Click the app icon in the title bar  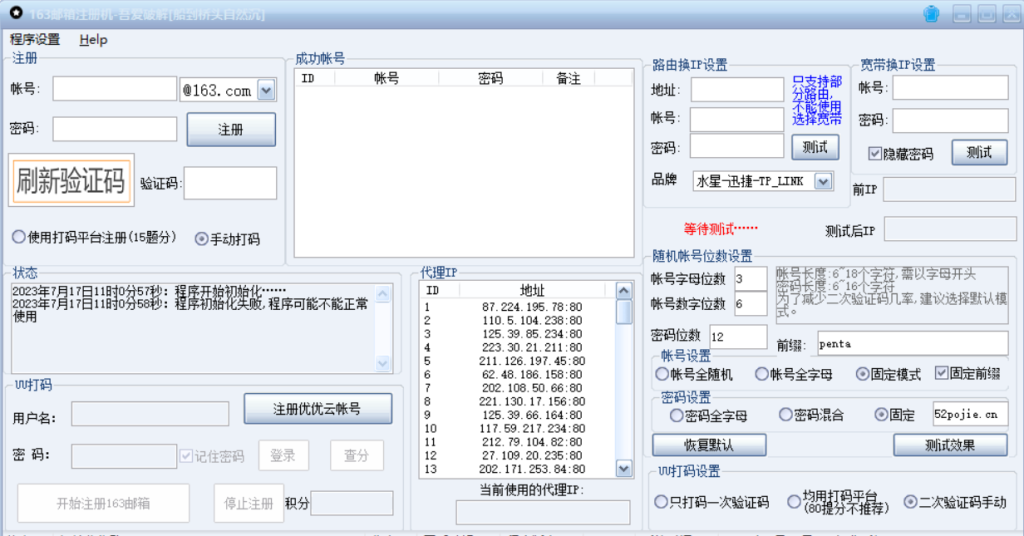[15, 14]
